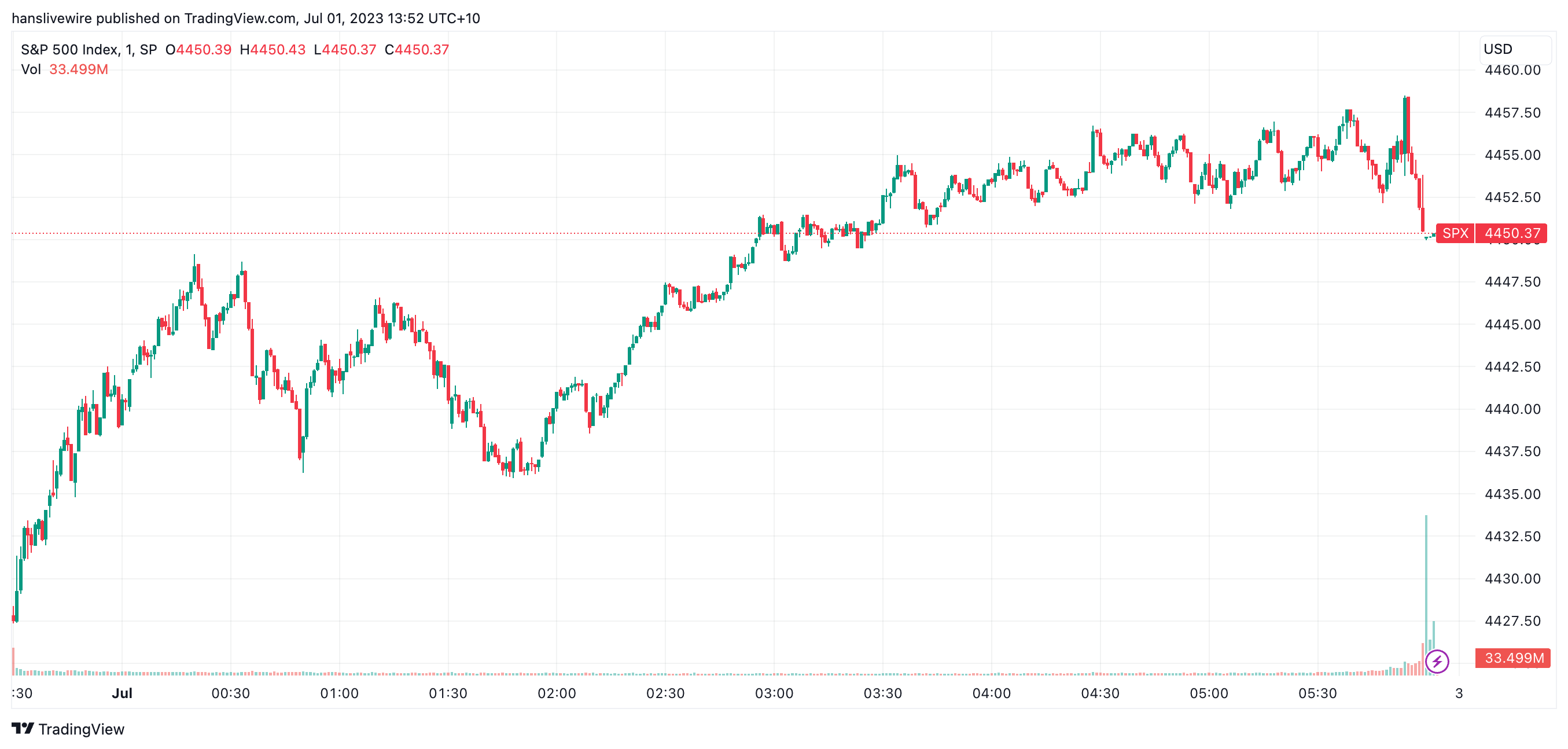This screenshot has height=749, width=1568.
Task: Click the header text 'hanslivewire published on TradingView.com'
Action: [x=153, y=19]
